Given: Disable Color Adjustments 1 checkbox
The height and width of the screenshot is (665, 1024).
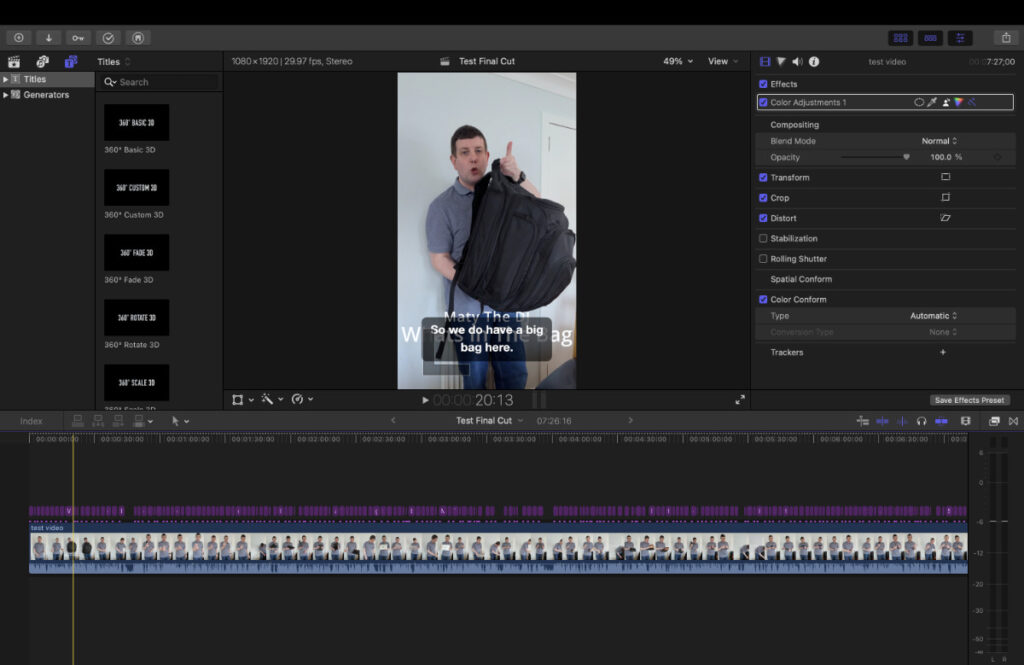Looking at the screenshot, I should [763, 102].
